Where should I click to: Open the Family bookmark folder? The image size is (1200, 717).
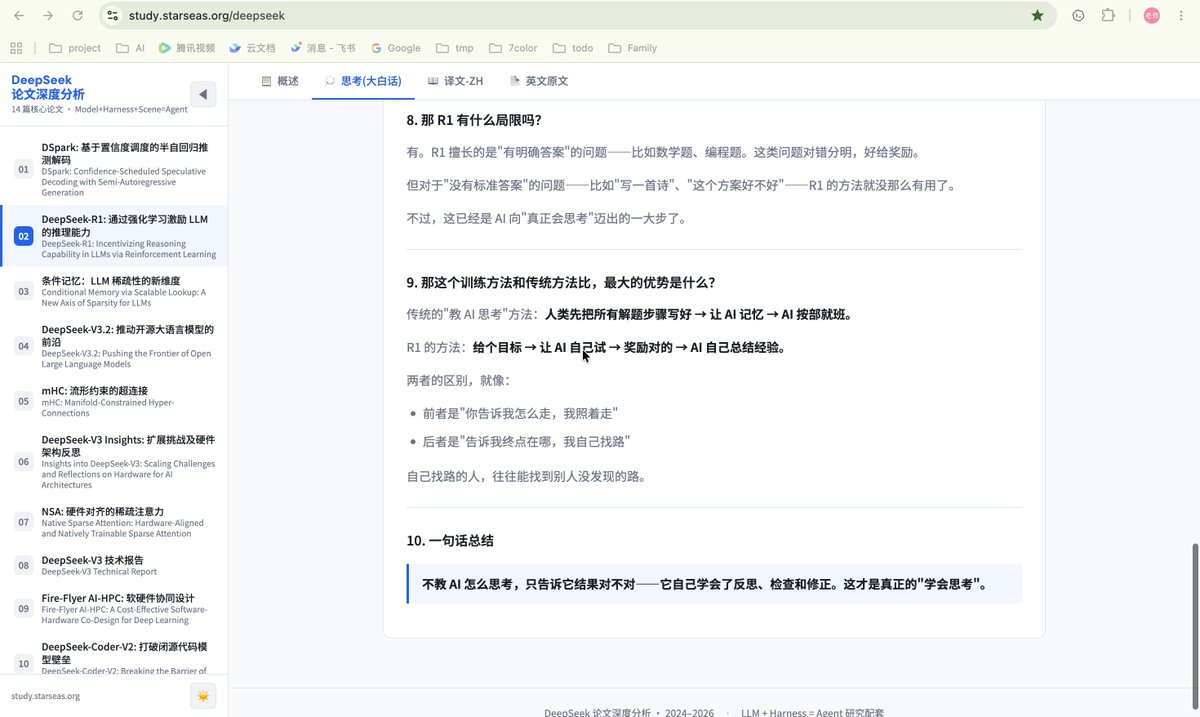pyautogui.click(x=633, y=48)
